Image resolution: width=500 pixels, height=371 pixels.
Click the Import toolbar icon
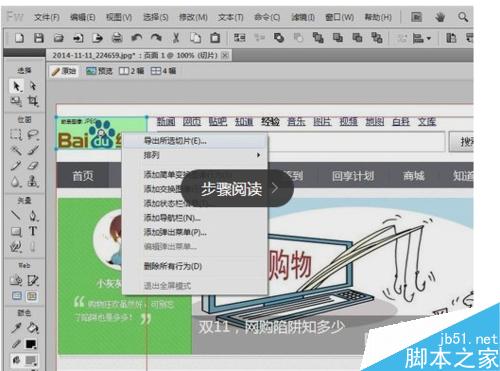tap(78, 38)
